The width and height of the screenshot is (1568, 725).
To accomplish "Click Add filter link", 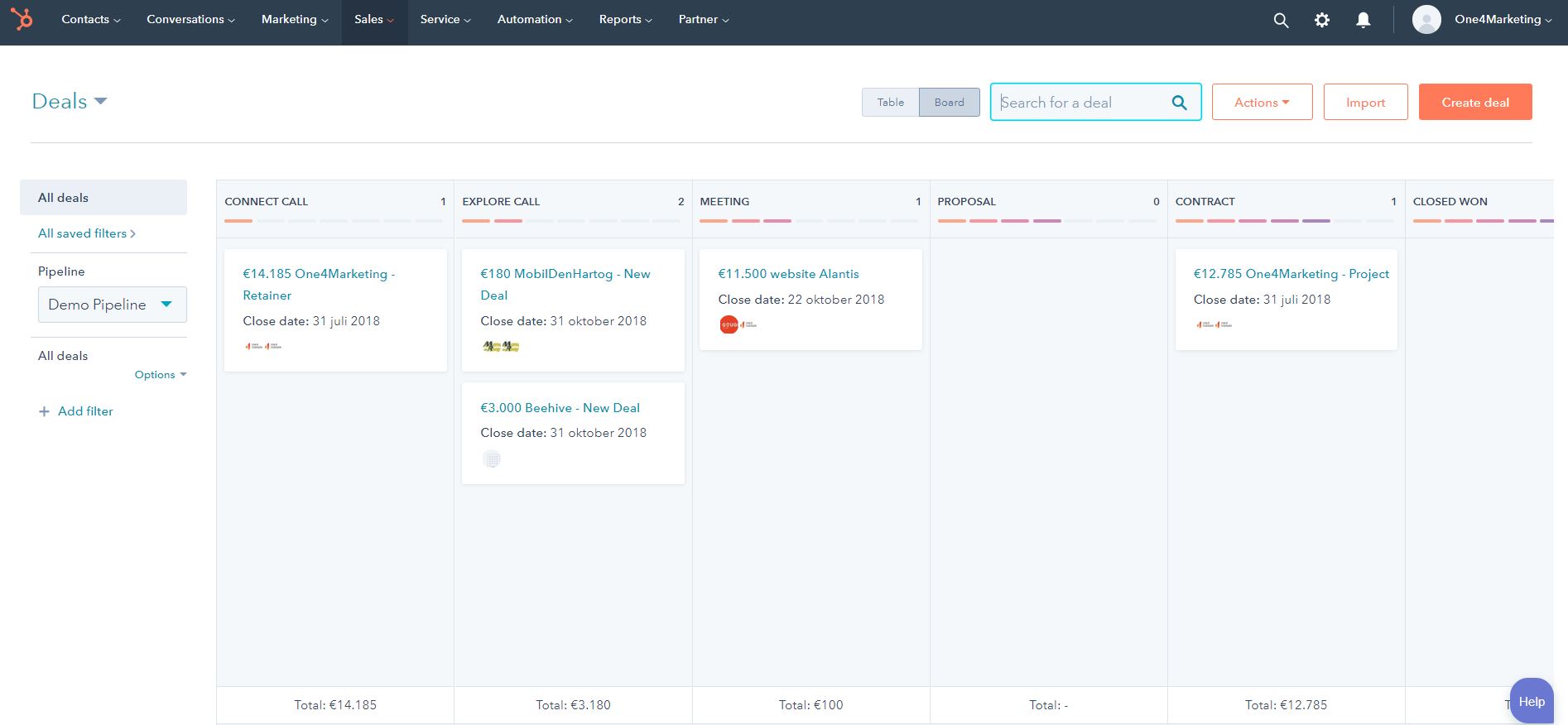I will tap(85, 411).
